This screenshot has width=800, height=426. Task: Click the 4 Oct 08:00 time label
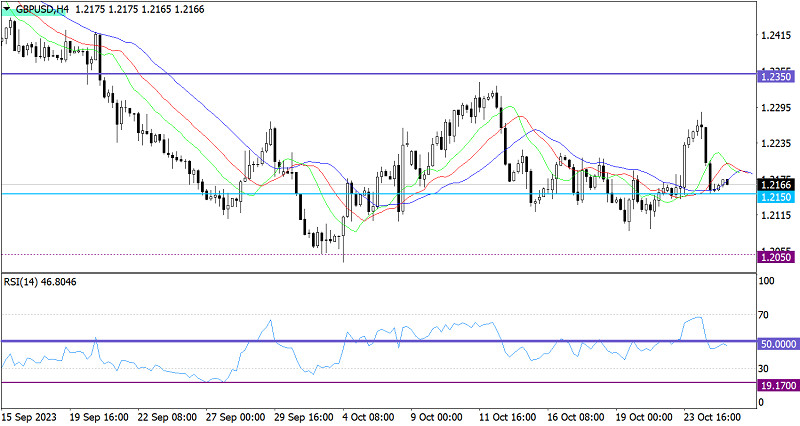tap(368, 415)
